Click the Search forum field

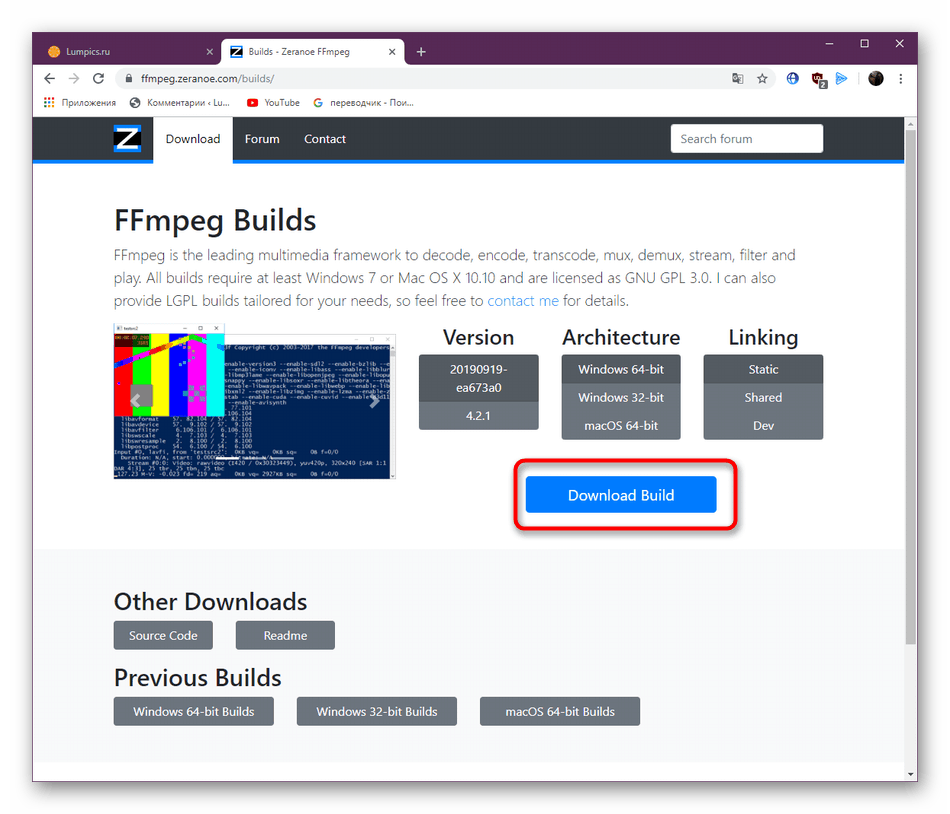pos(746,139)
